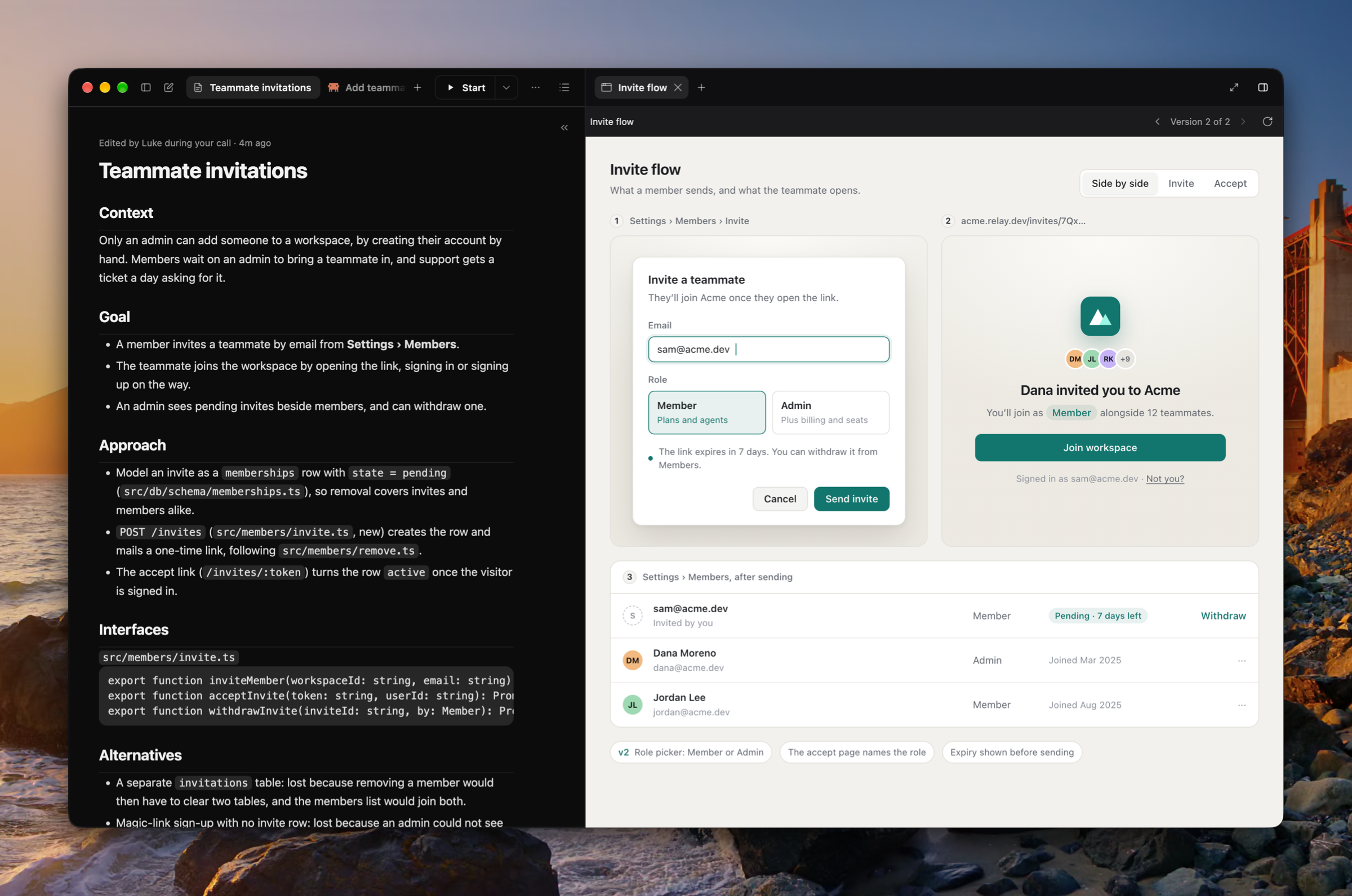The width and height of the screenshot is (1352, 896).
Task: Switch to the Add teammate tab
Action: pos(366,87)
